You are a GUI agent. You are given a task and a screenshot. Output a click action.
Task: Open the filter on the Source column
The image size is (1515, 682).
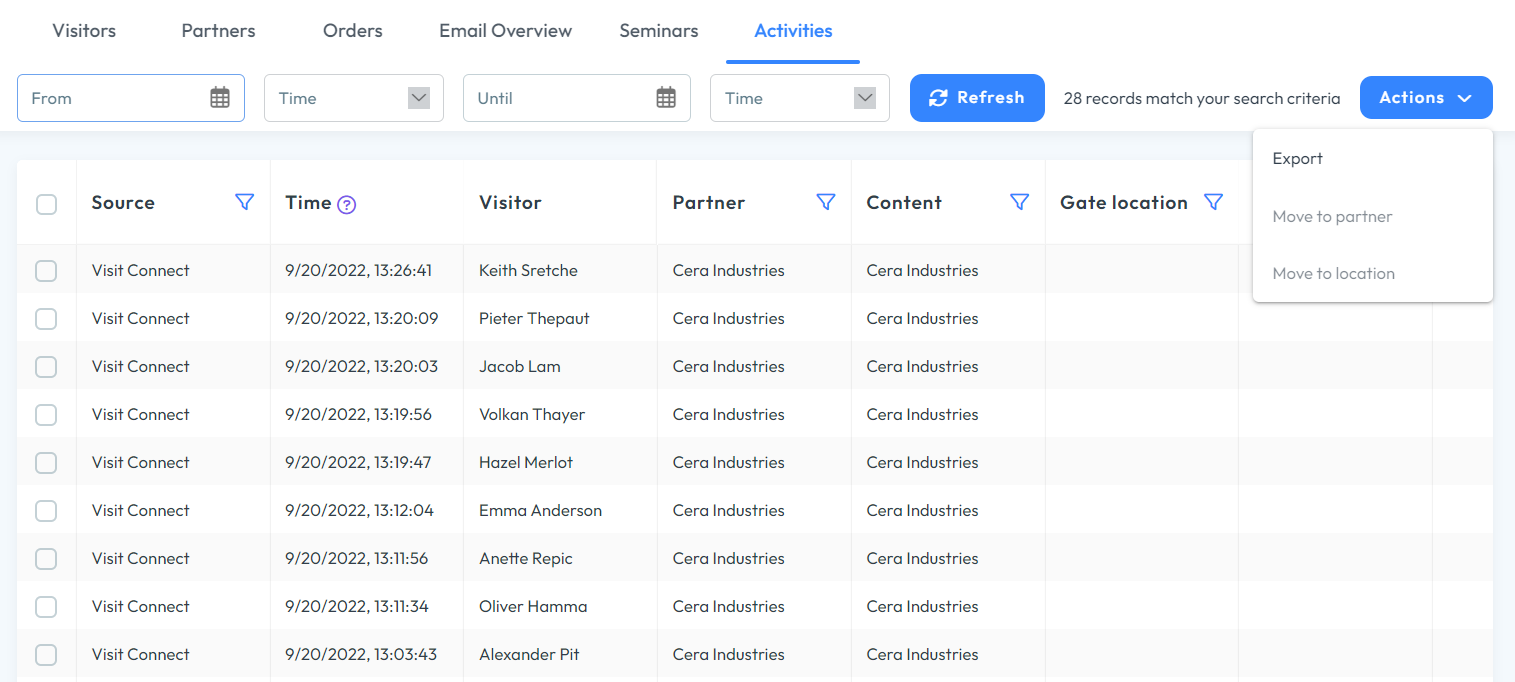click(244, 201)
